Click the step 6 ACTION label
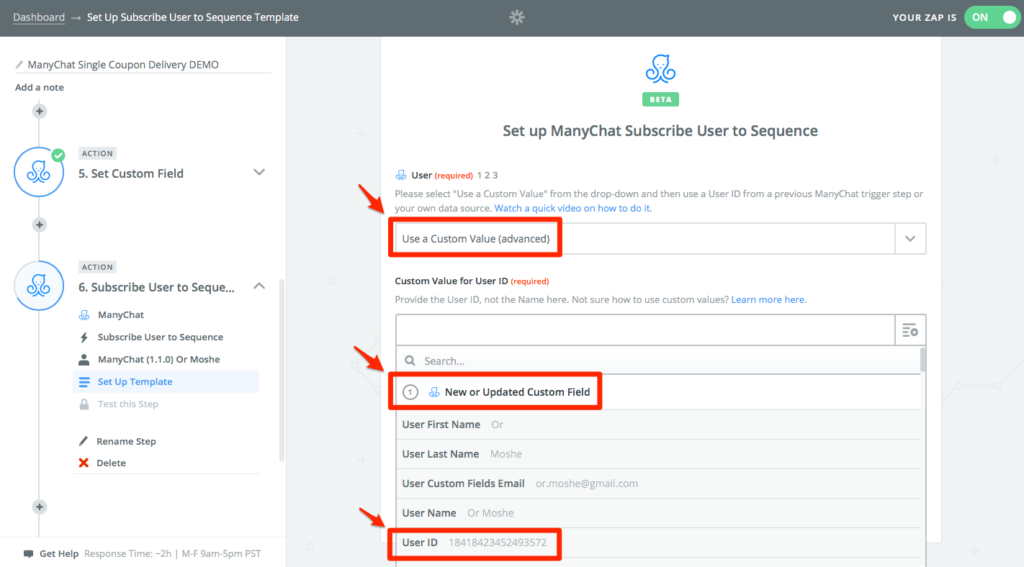This screenshot has height=567, width=1024. coord(97,267)
